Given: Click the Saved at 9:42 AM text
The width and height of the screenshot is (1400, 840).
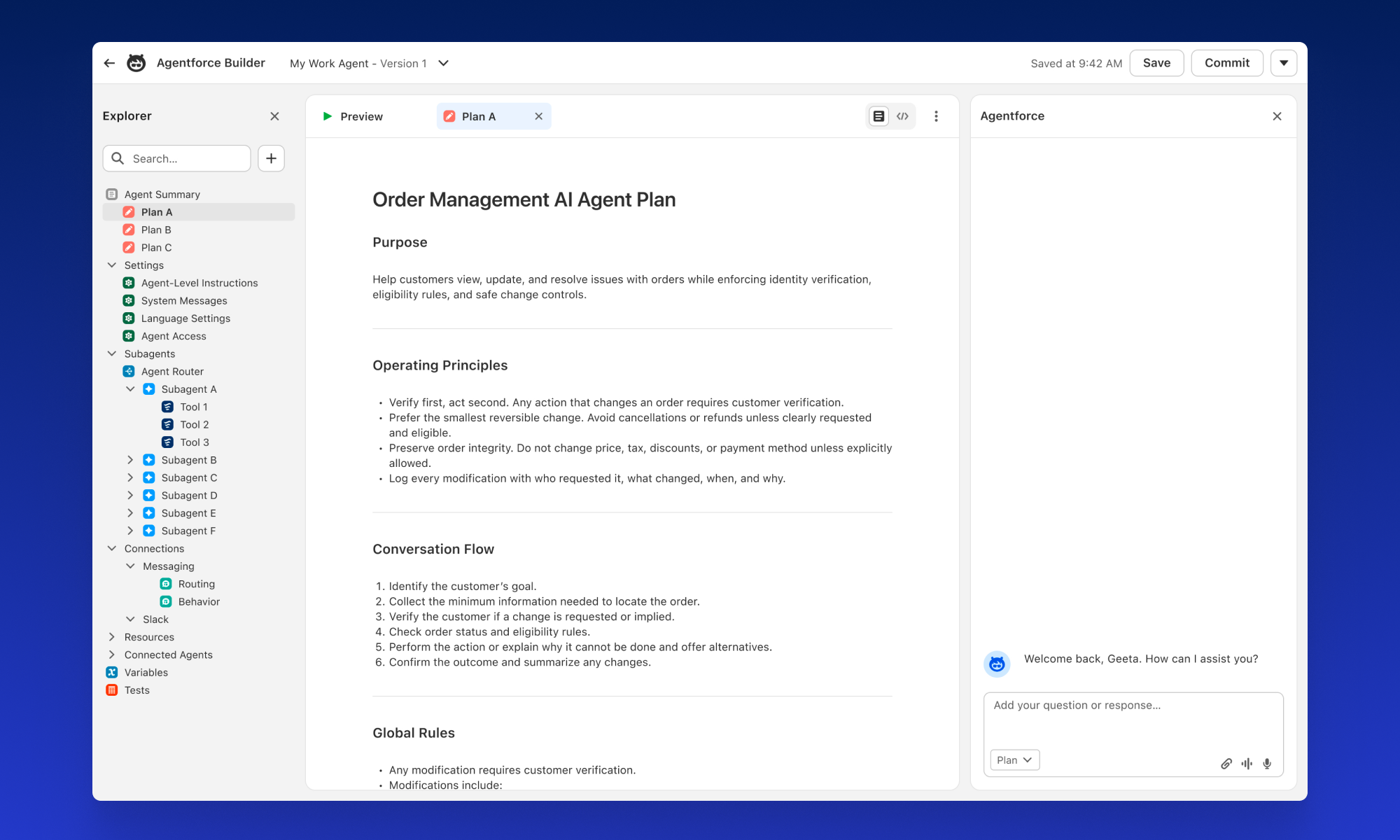Looking at the screenshot, I should (1076, 63).
